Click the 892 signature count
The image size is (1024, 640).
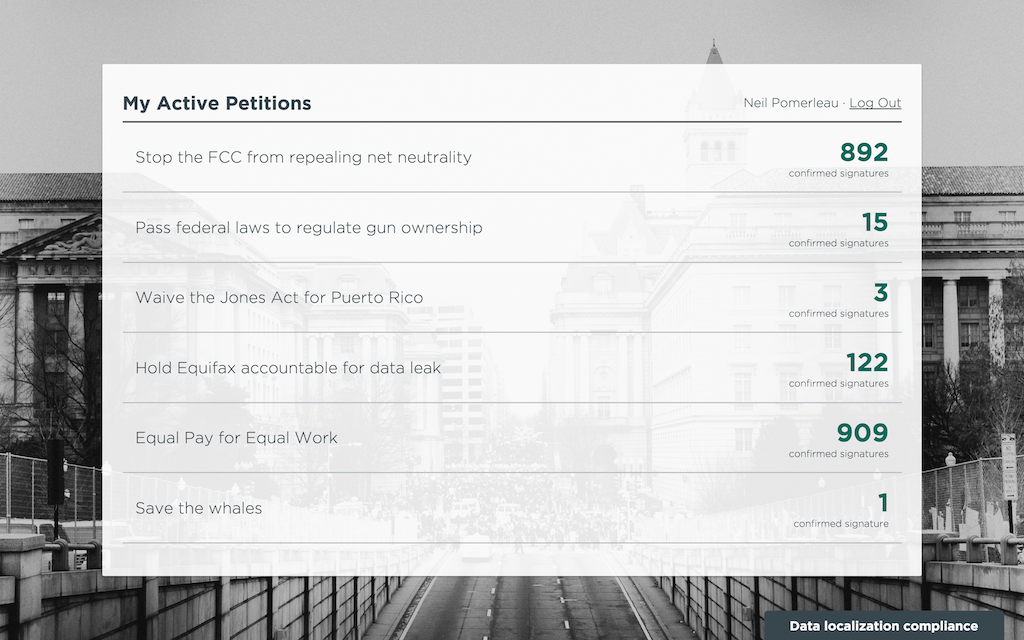click(x=864, y=152)
